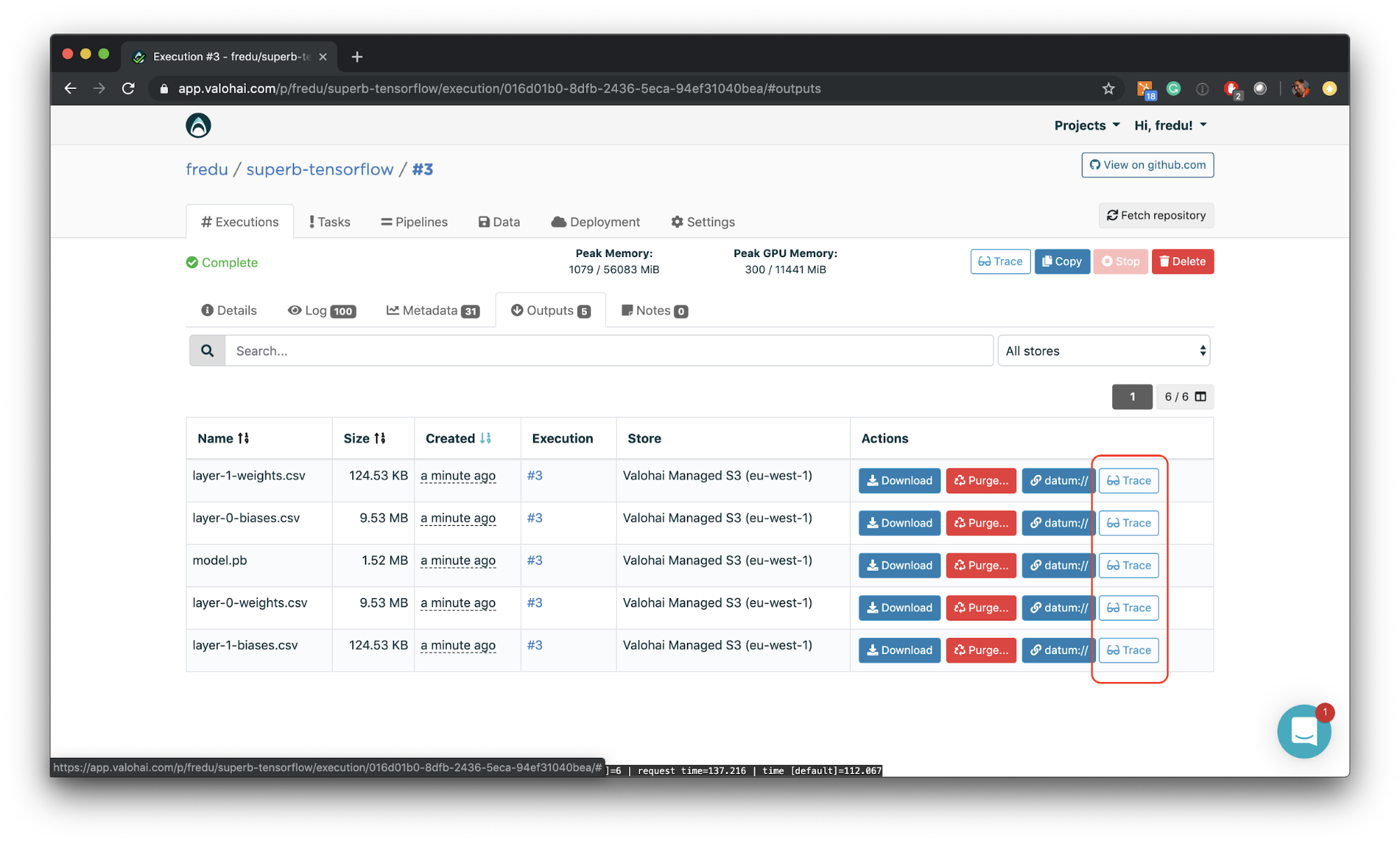The height and width of the screenshot is (844, 1400).
Task: Click the #3 breadcrumb link
Action: click(422, 170)
